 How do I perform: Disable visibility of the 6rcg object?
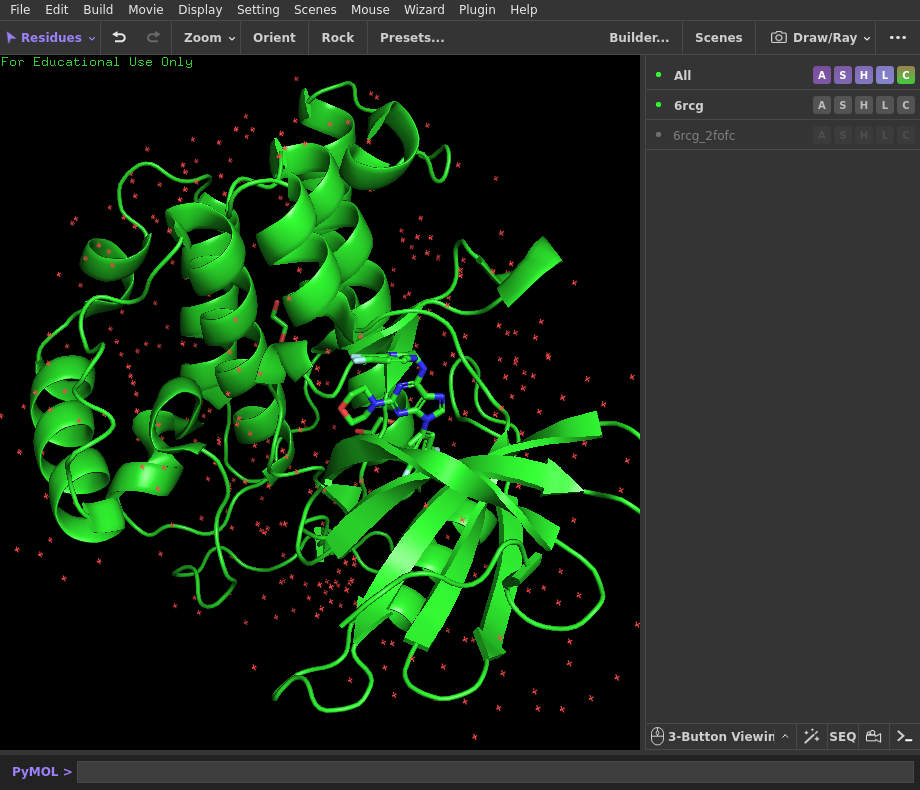tap(688, 105)
